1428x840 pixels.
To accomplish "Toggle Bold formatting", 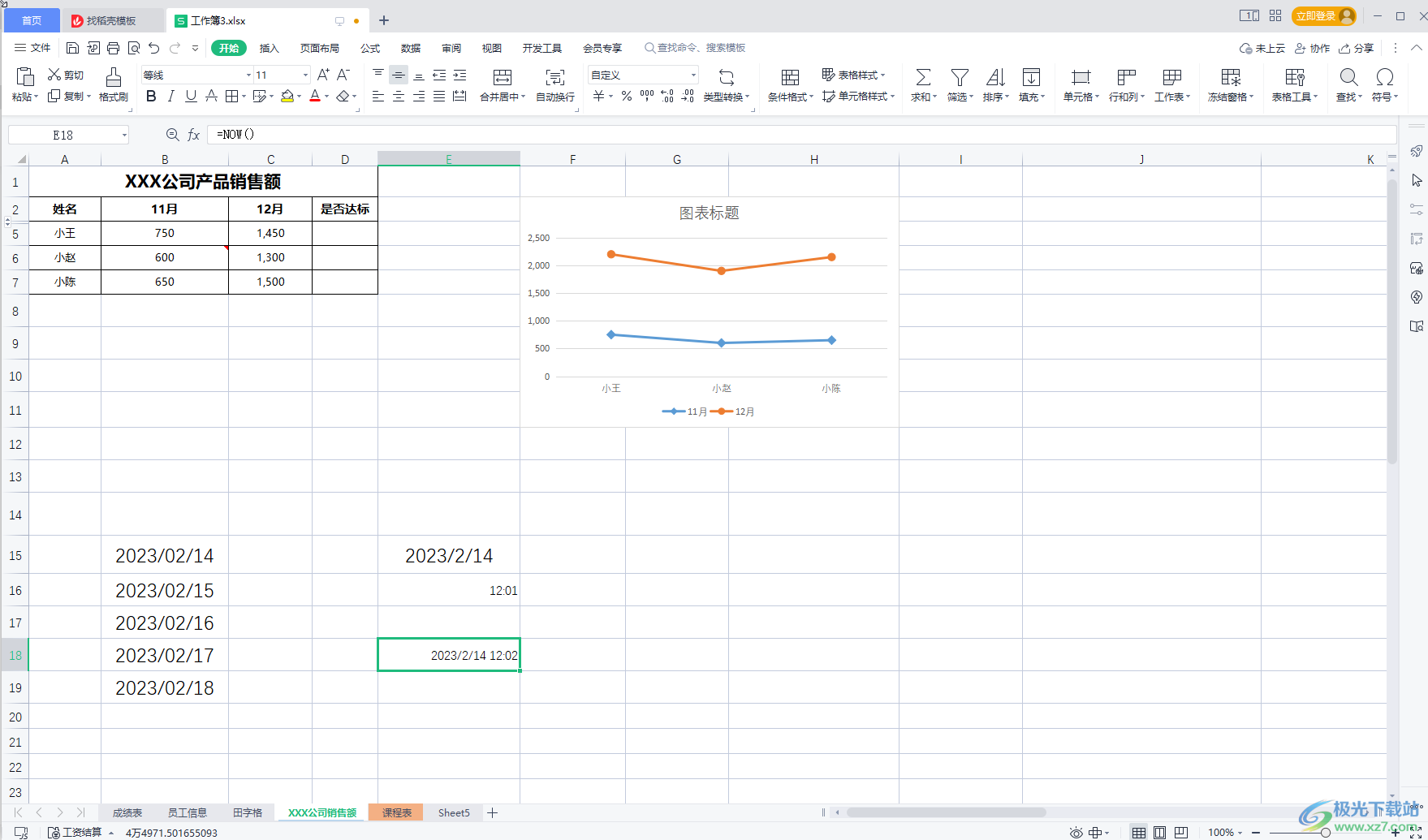I will coord(151,97).
